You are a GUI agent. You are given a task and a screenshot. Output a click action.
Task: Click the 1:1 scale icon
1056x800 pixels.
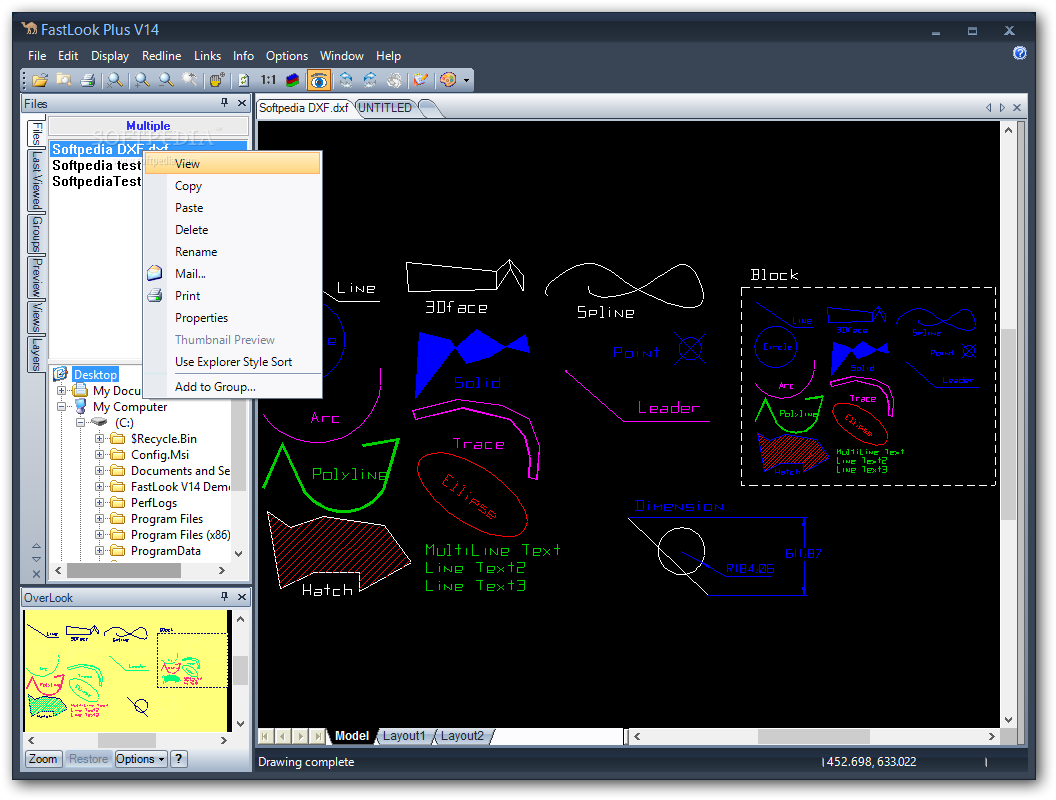pyautogui.click(x=268, y=80)
